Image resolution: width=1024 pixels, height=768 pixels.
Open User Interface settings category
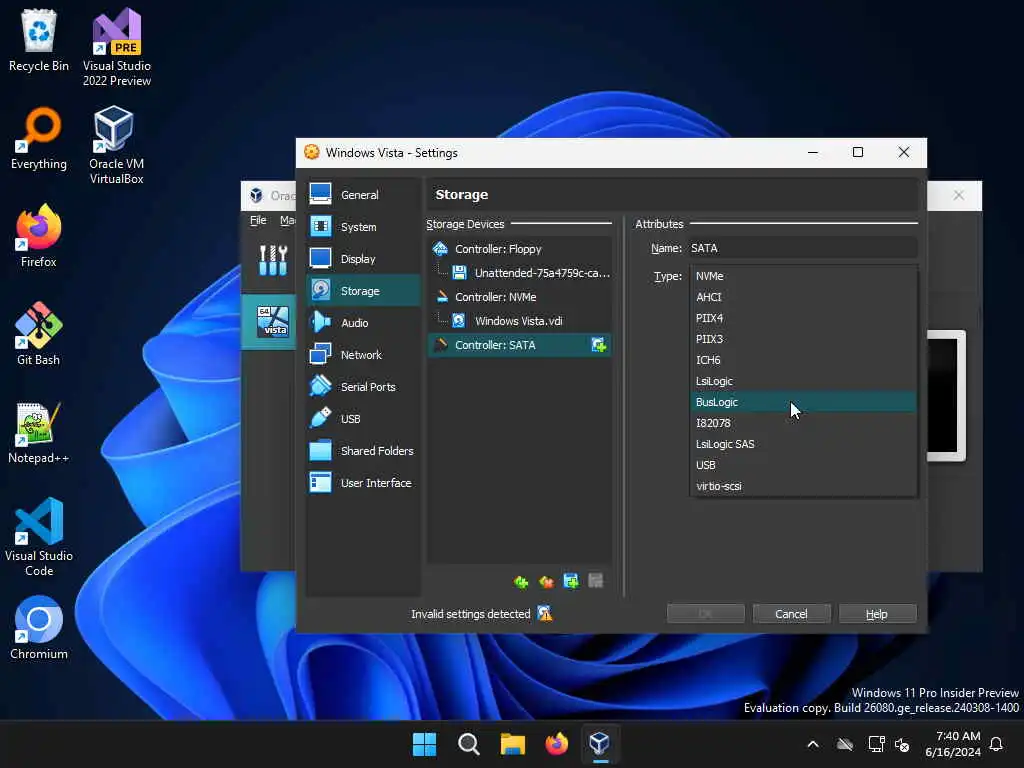point(363,483)
